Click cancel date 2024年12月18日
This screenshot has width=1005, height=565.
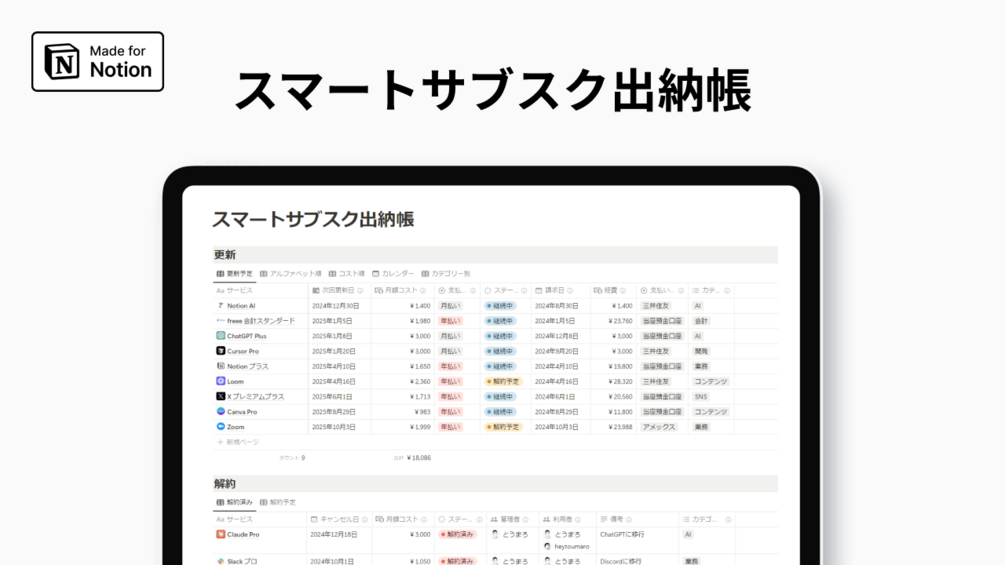[333, 534]
